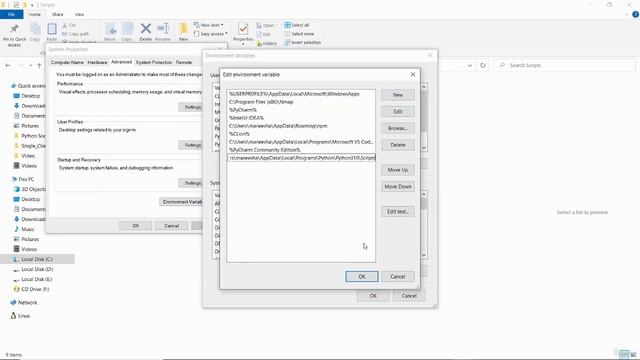The image size is (640, 360).
Task: Select the %CLion% entry
Action: coord(301,134)
